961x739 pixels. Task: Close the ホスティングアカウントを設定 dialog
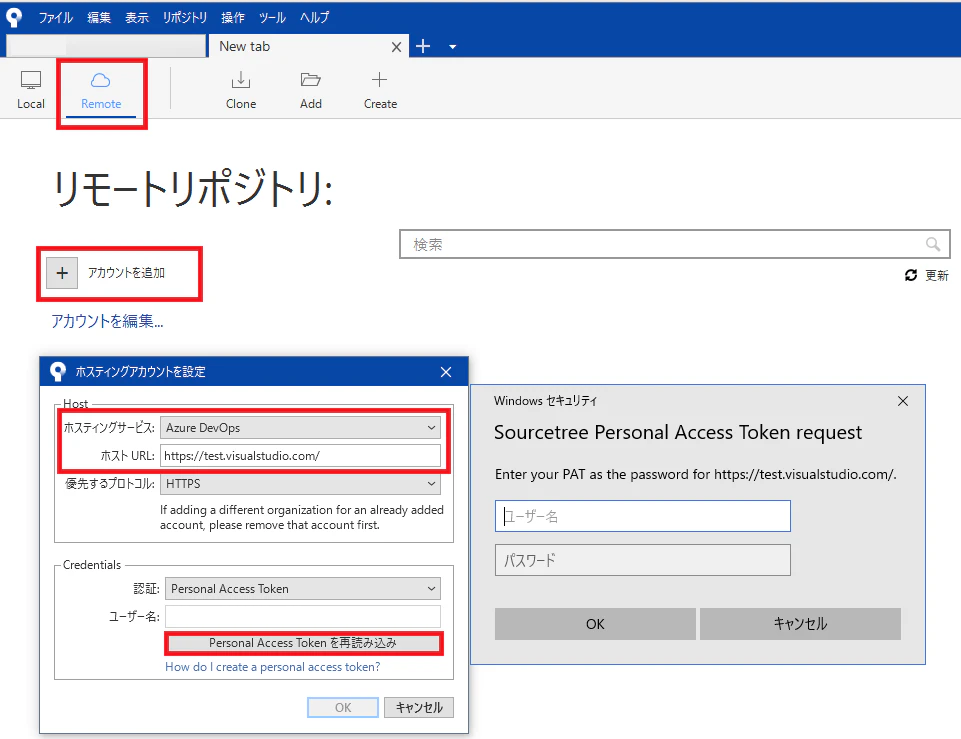click(x=446, y=372)
